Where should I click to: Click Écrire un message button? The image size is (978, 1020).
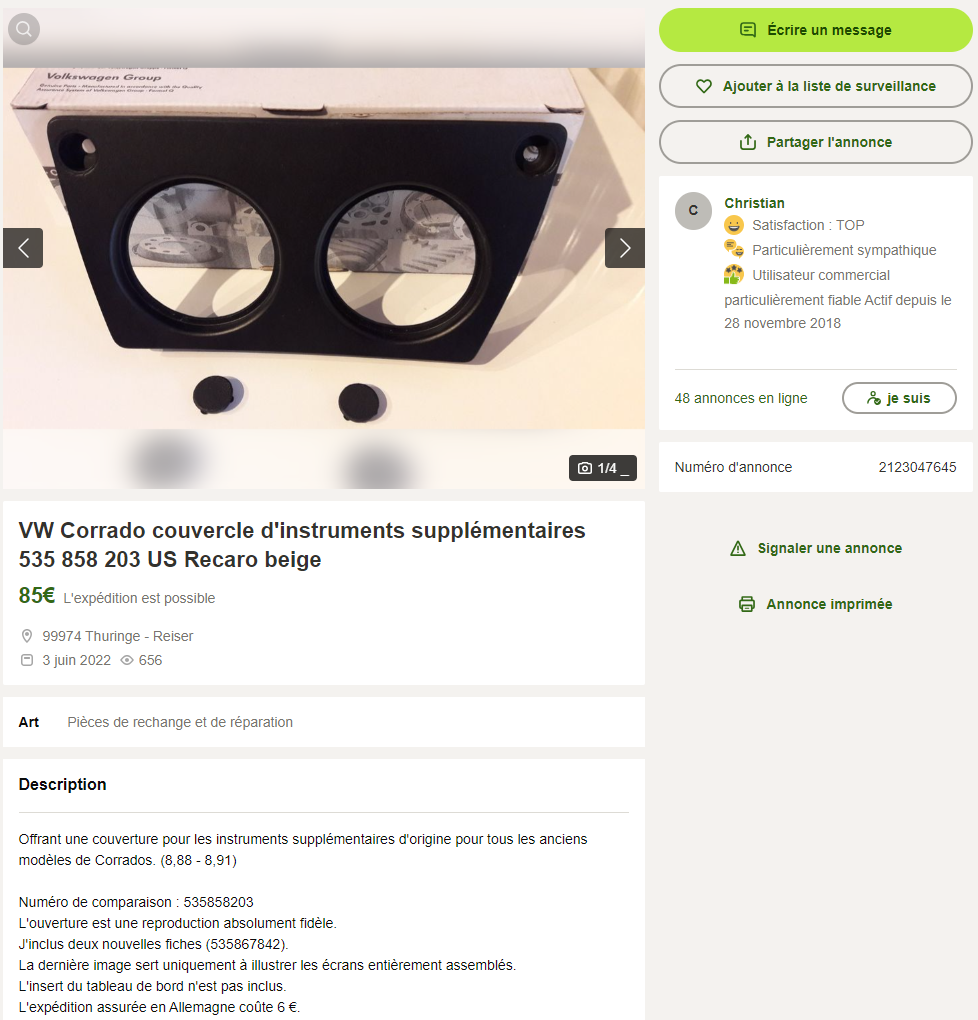tap(815, 30)
